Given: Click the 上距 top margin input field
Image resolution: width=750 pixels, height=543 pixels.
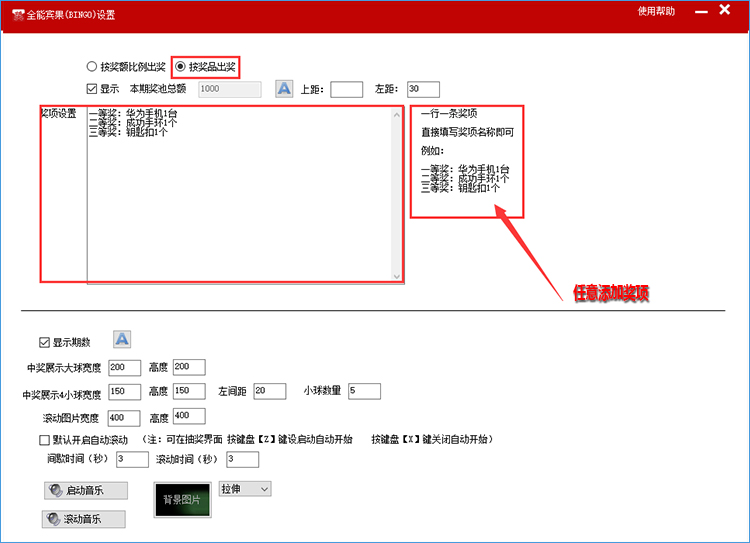Looking at the screenshot, I should pos(346,90).
